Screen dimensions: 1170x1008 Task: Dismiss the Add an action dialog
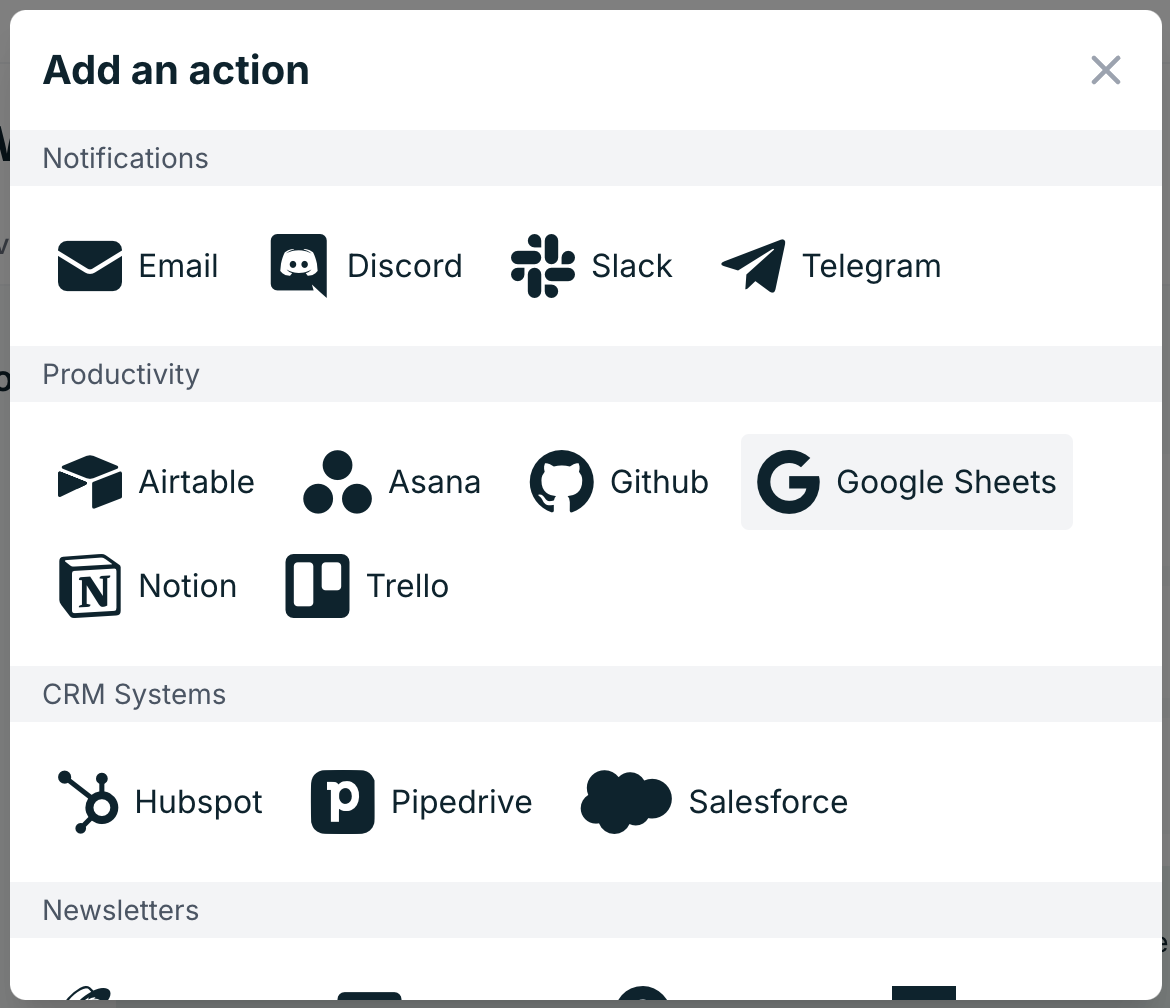(1105, 70)
